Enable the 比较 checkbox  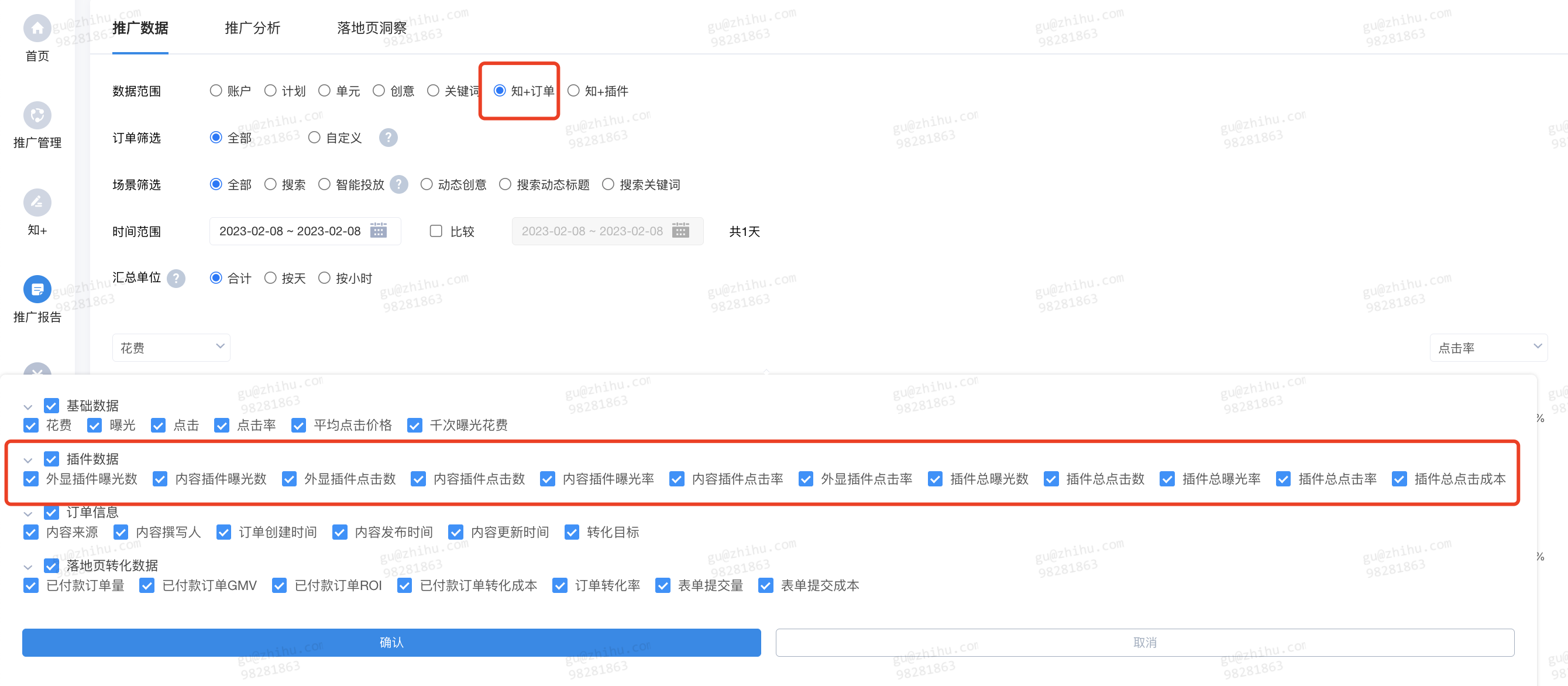tap(436, 231)
